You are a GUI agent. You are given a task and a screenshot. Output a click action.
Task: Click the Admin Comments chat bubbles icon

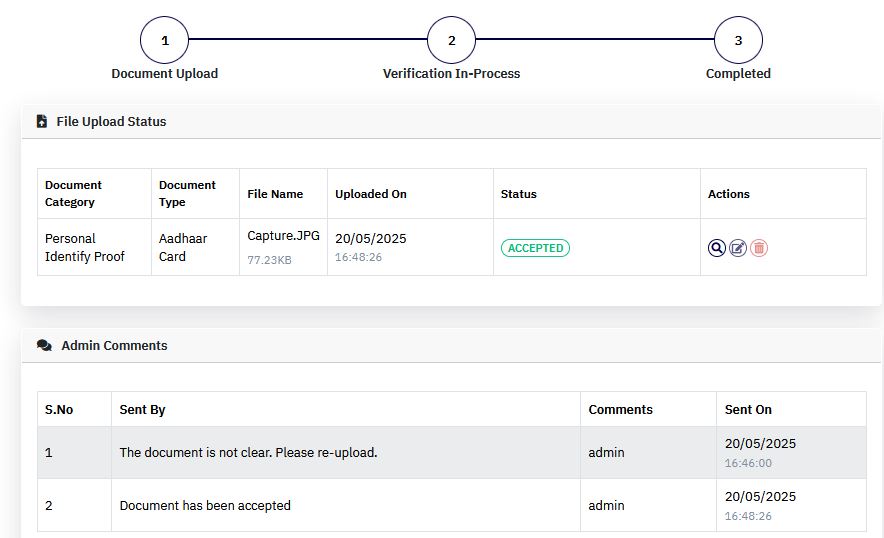click(x=44, y=345)
